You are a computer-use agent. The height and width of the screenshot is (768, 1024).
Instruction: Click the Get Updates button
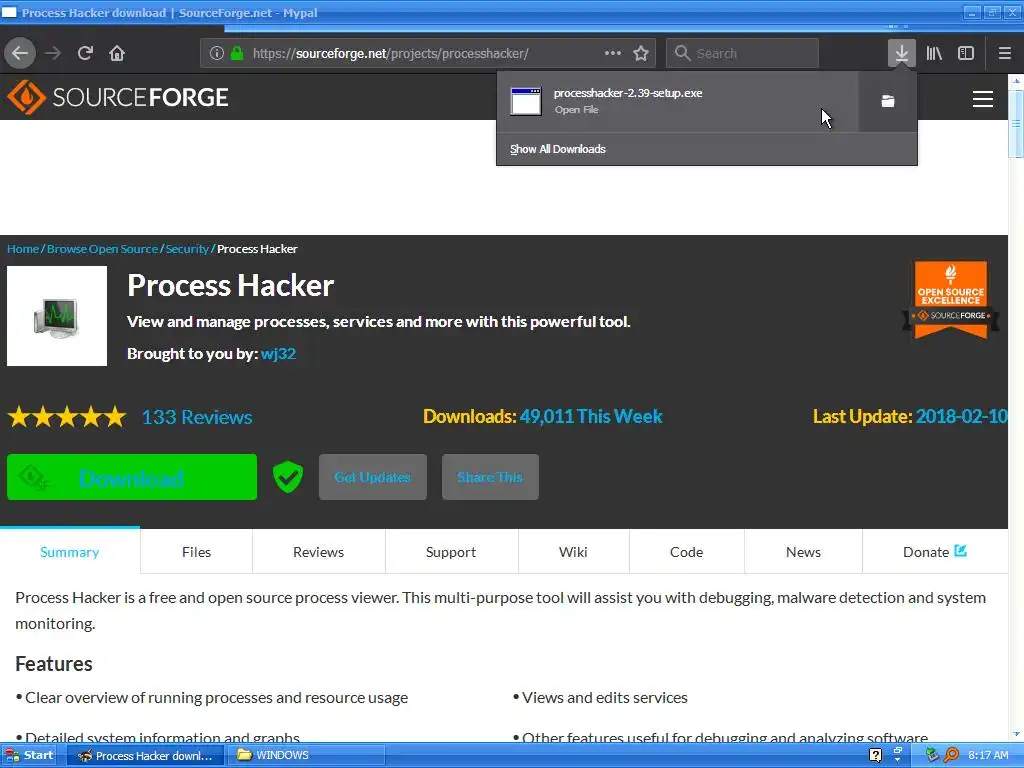[373, 477]
